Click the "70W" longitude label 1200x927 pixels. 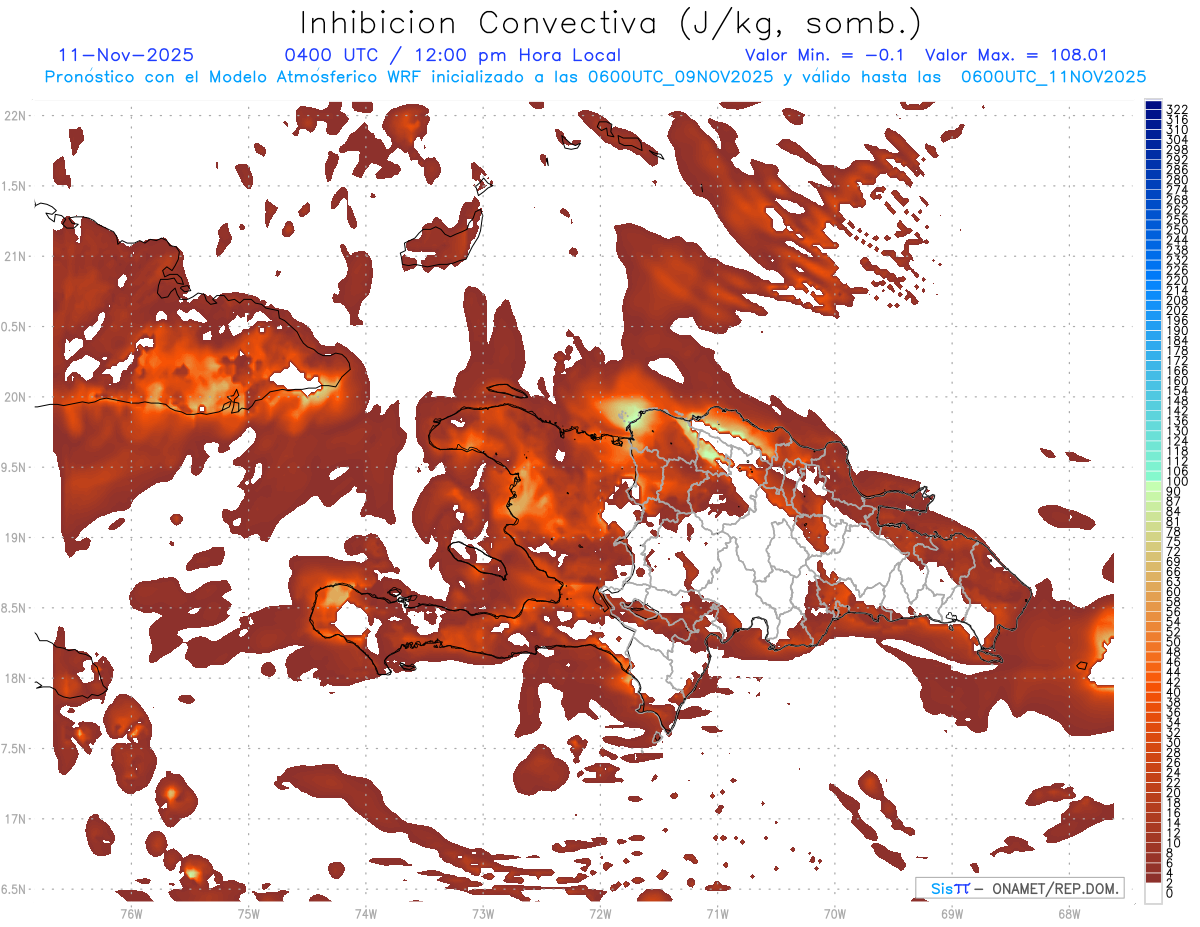click(835, 912)
